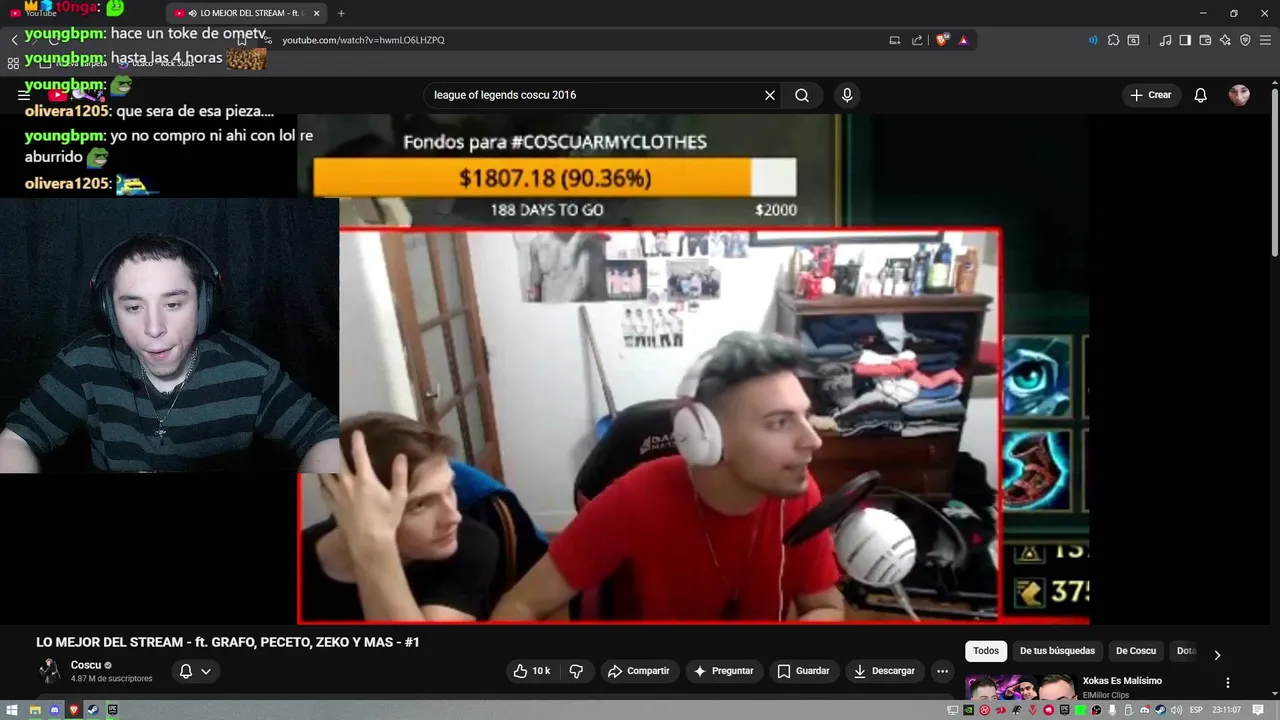Open Brave browser from the taskbar
Viewport: 1280px width, 720px height.
click(x=74, y=710)
